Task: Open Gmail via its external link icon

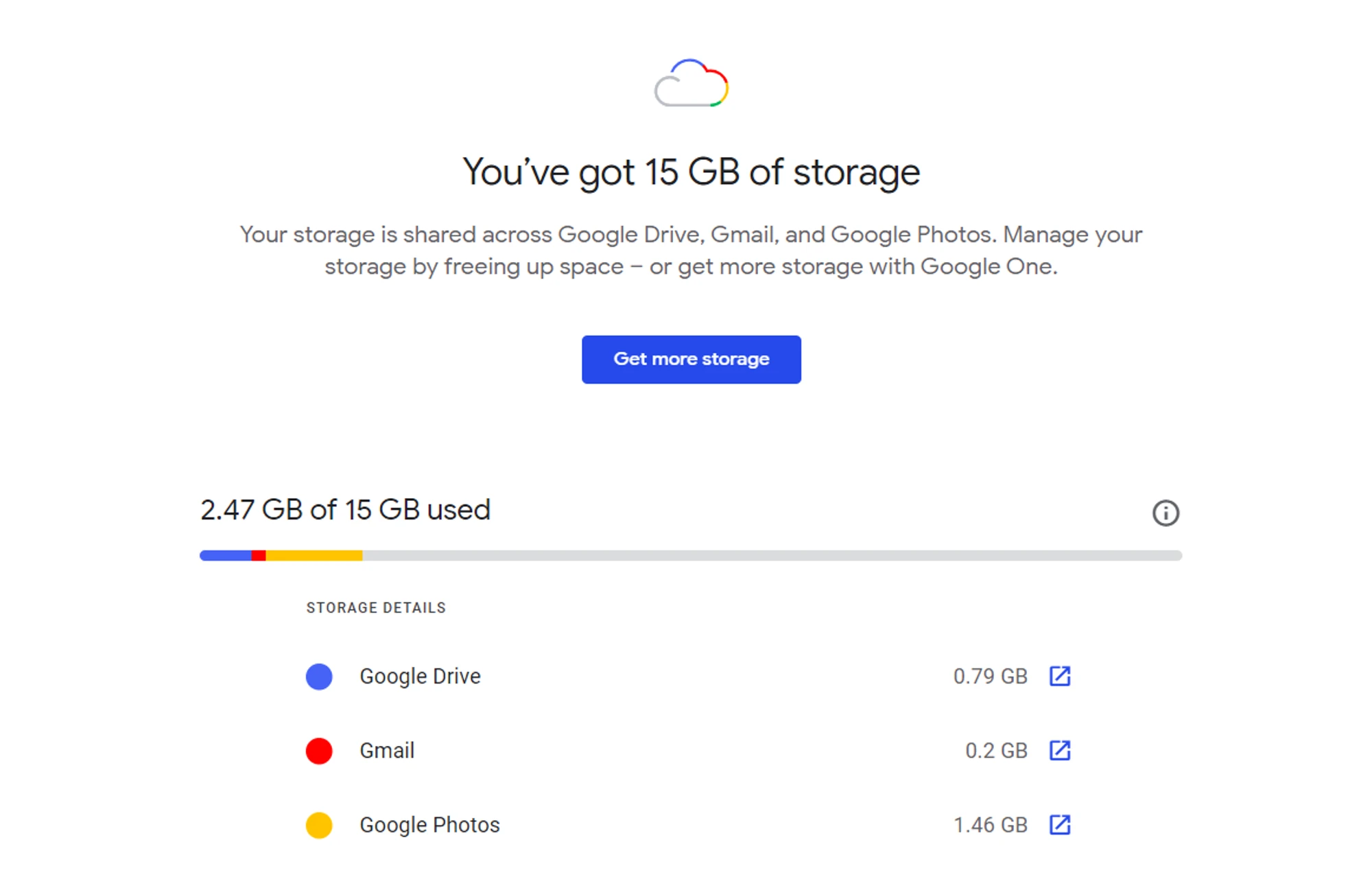Action: coord(1059,750)
